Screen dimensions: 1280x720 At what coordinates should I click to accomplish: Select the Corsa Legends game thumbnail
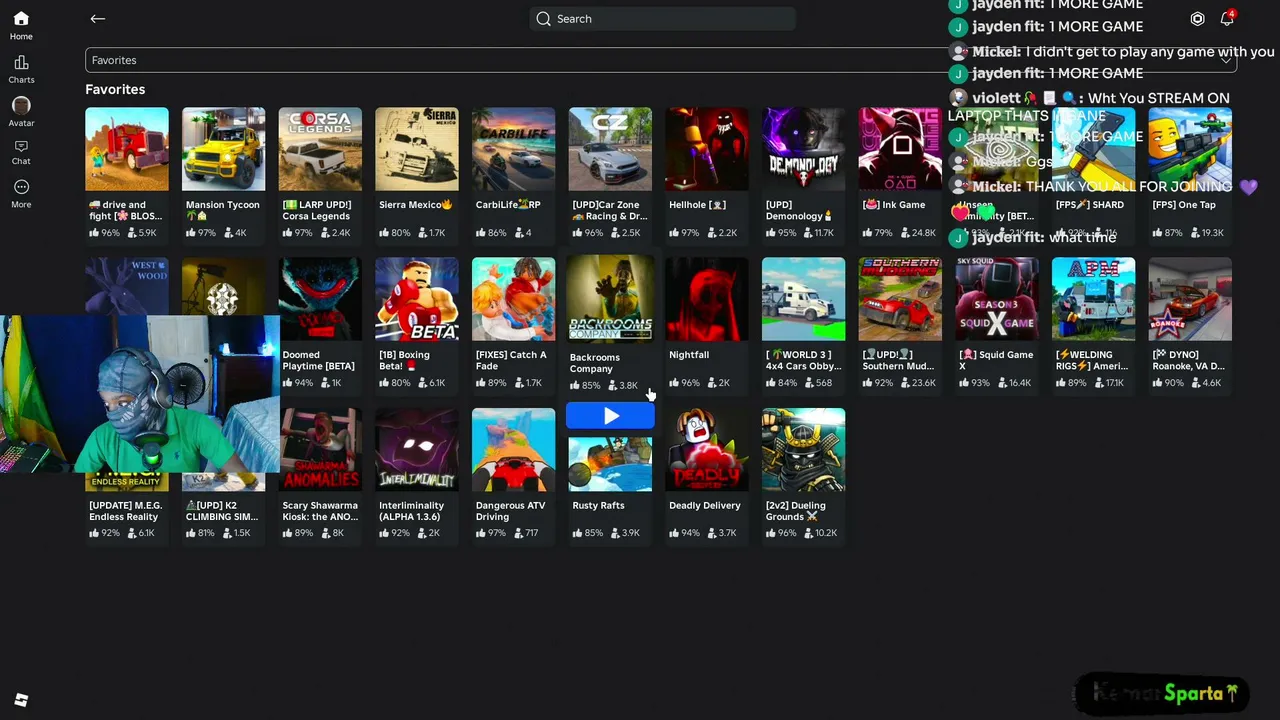point(320,149)
